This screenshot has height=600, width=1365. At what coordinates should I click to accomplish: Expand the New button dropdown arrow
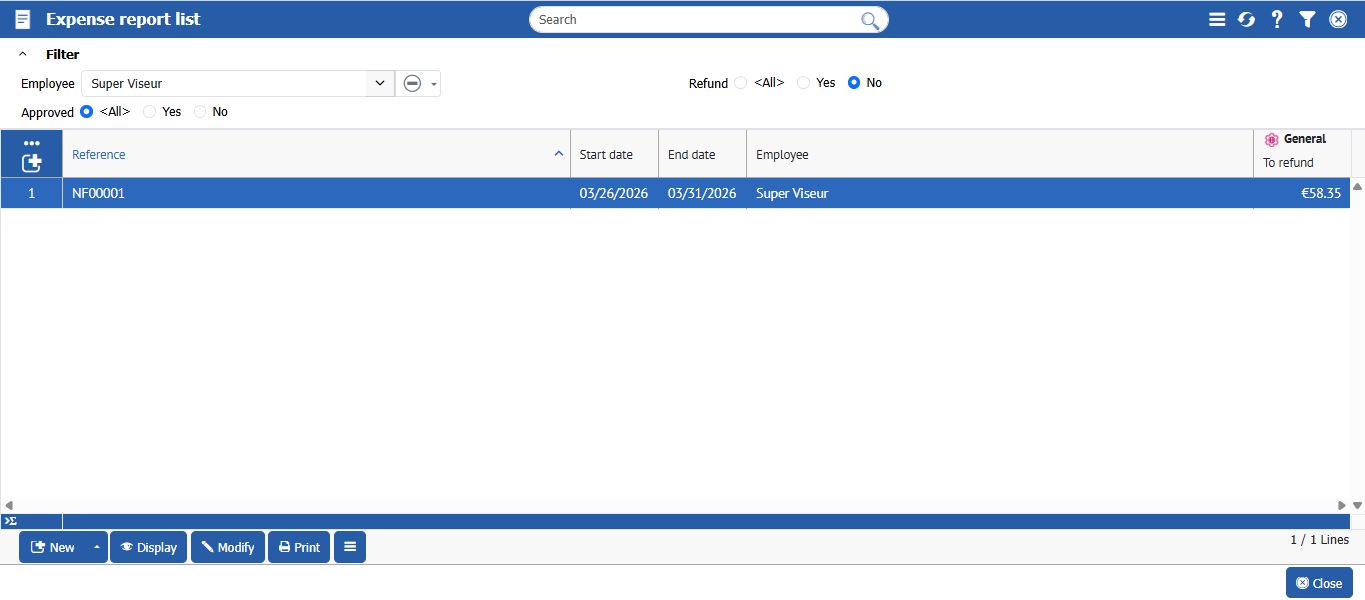[x=96, y=547]
